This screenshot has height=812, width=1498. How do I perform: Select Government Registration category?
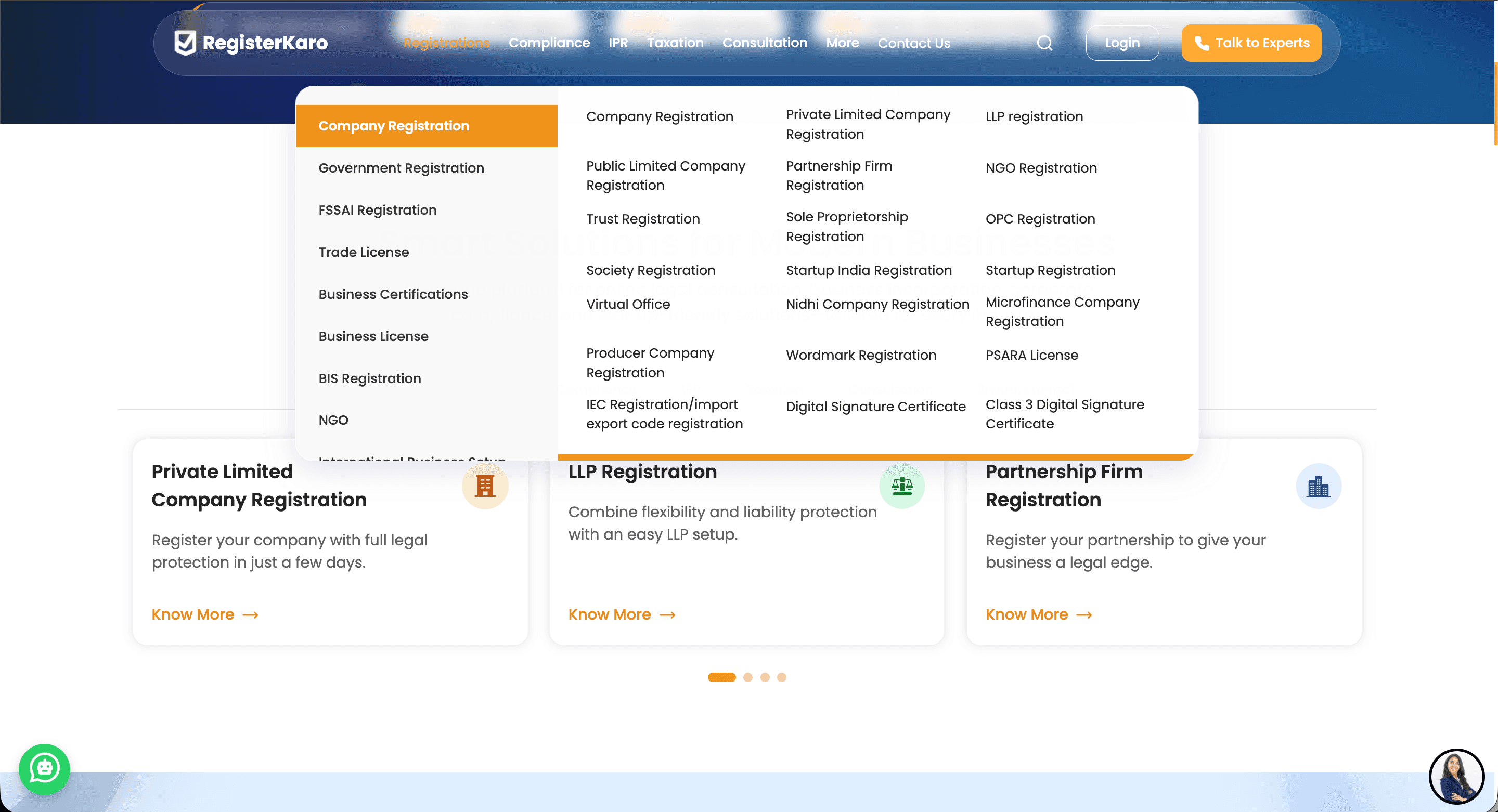point(427,168)
